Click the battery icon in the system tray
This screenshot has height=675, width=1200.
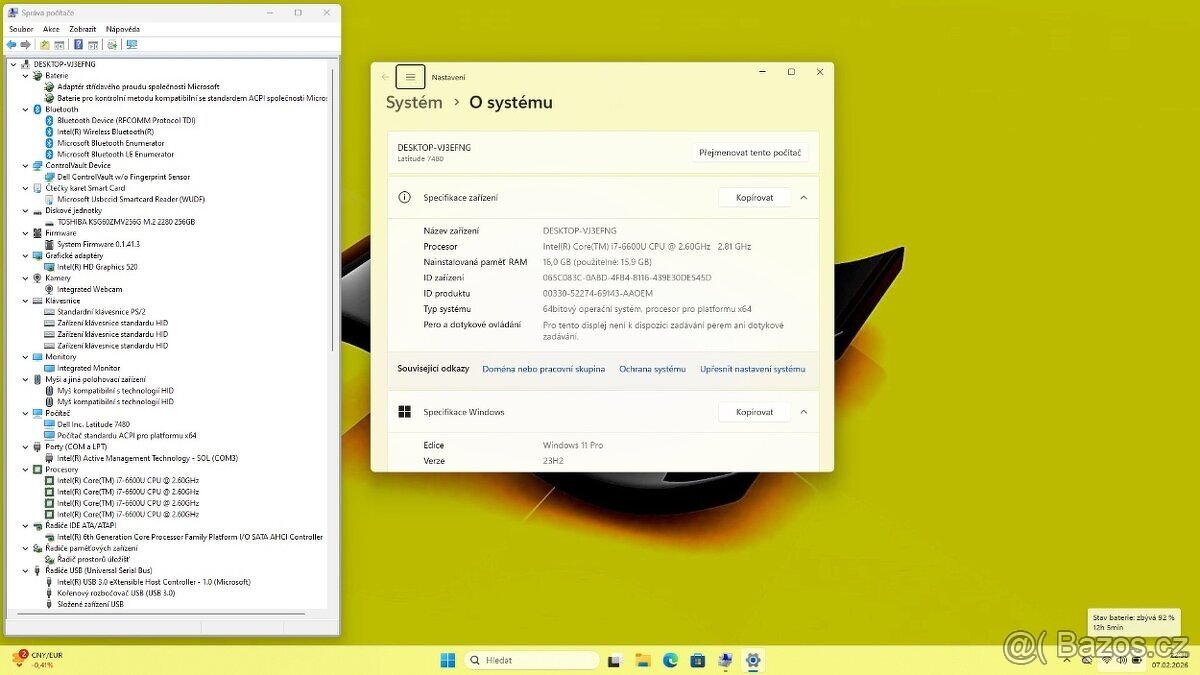[x=1137, y=660]
